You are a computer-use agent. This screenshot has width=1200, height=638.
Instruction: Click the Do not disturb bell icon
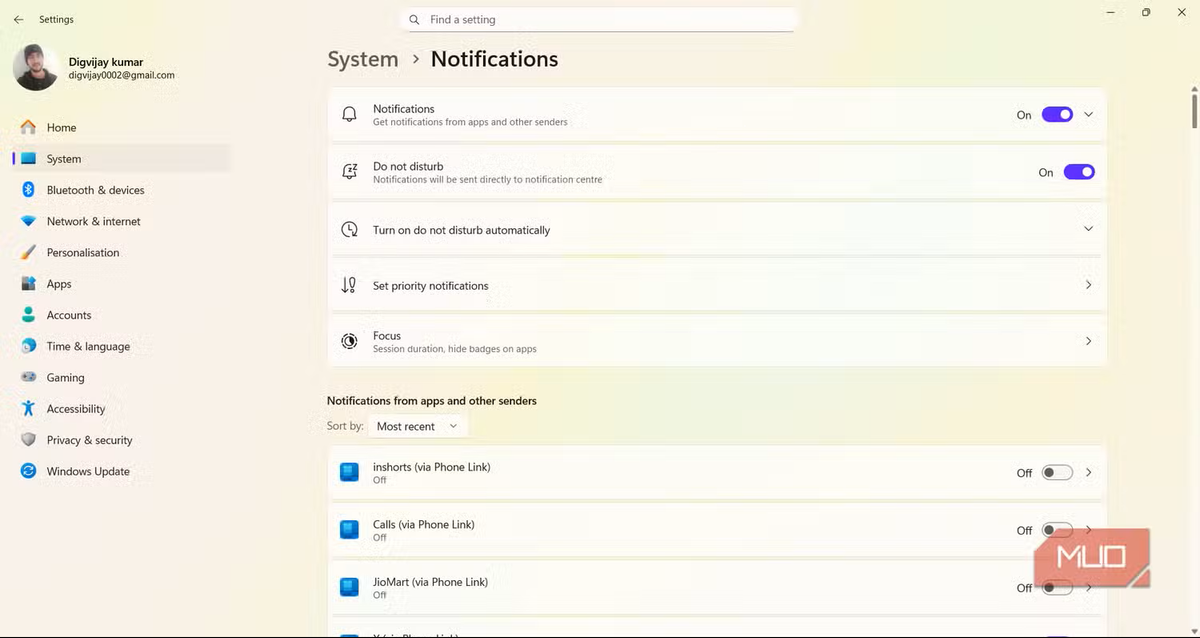click(349, 172)
